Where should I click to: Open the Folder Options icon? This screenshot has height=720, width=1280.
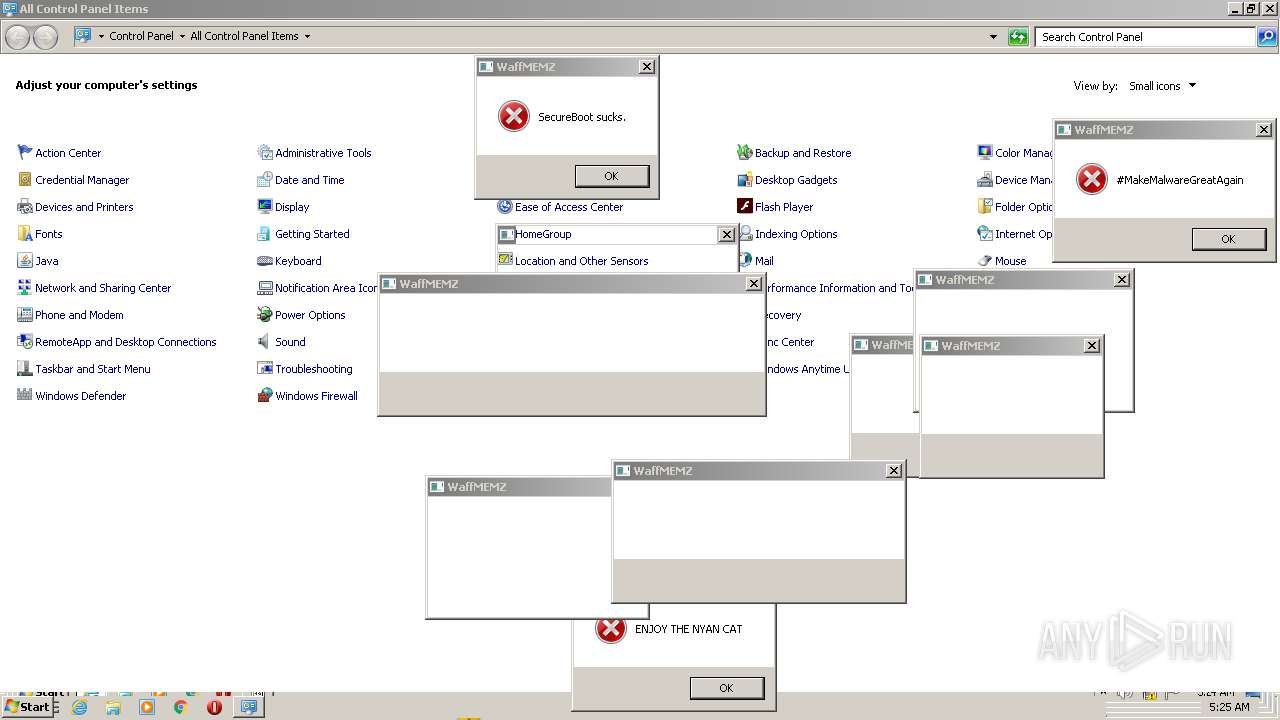coord(985,207)
